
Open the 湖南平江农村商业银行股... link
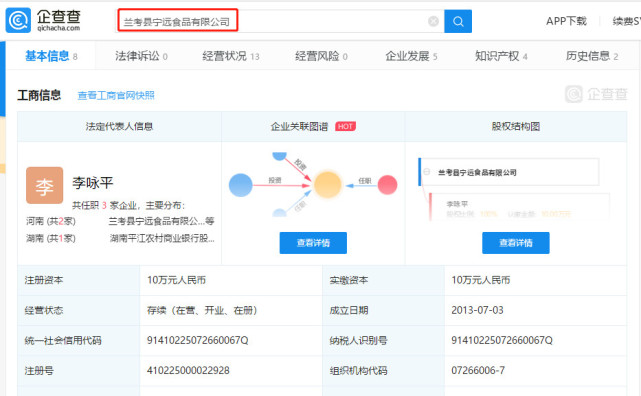[162, 238]
